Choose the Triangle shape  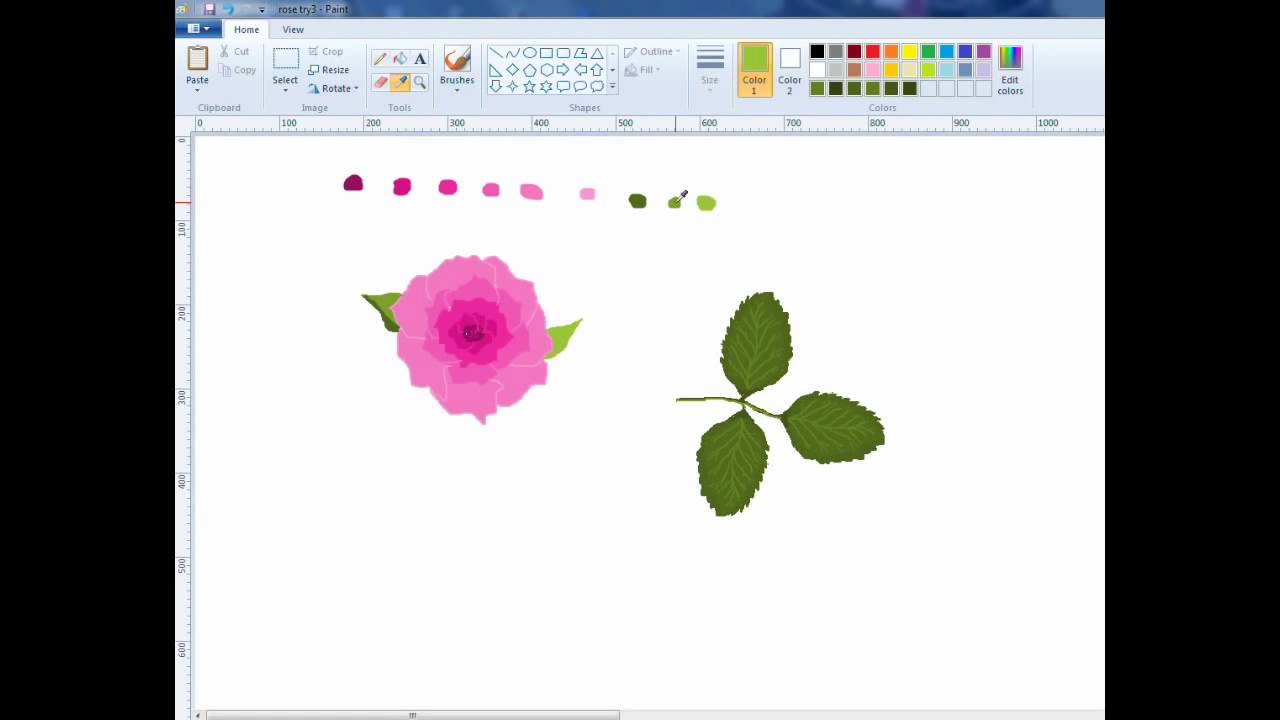pyautogui.click(x=597, y=53)
